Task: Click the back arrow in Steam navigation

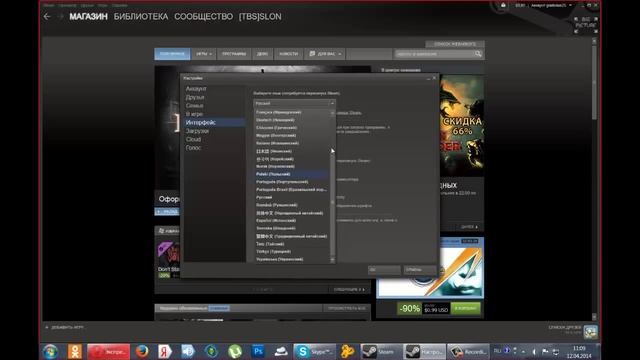Action: [47, 16]
